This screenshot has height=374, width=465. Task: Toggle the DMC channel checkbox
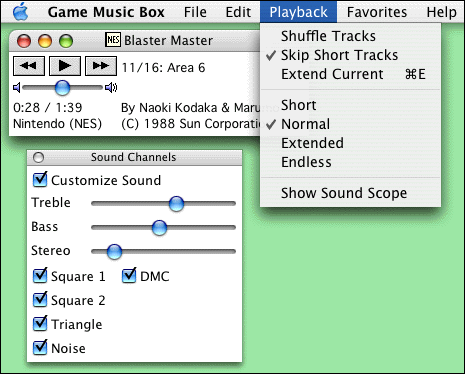pyautogui.click(x=129, y=275)
